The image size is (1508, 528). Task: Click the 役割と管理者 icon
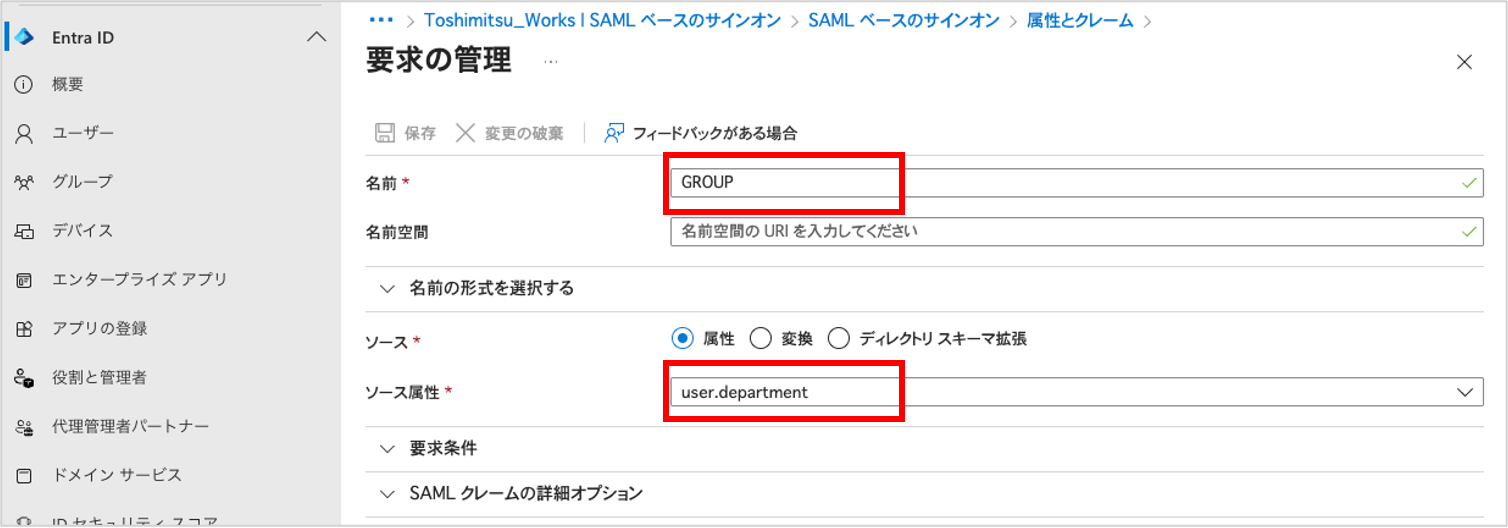pos(24,378)
